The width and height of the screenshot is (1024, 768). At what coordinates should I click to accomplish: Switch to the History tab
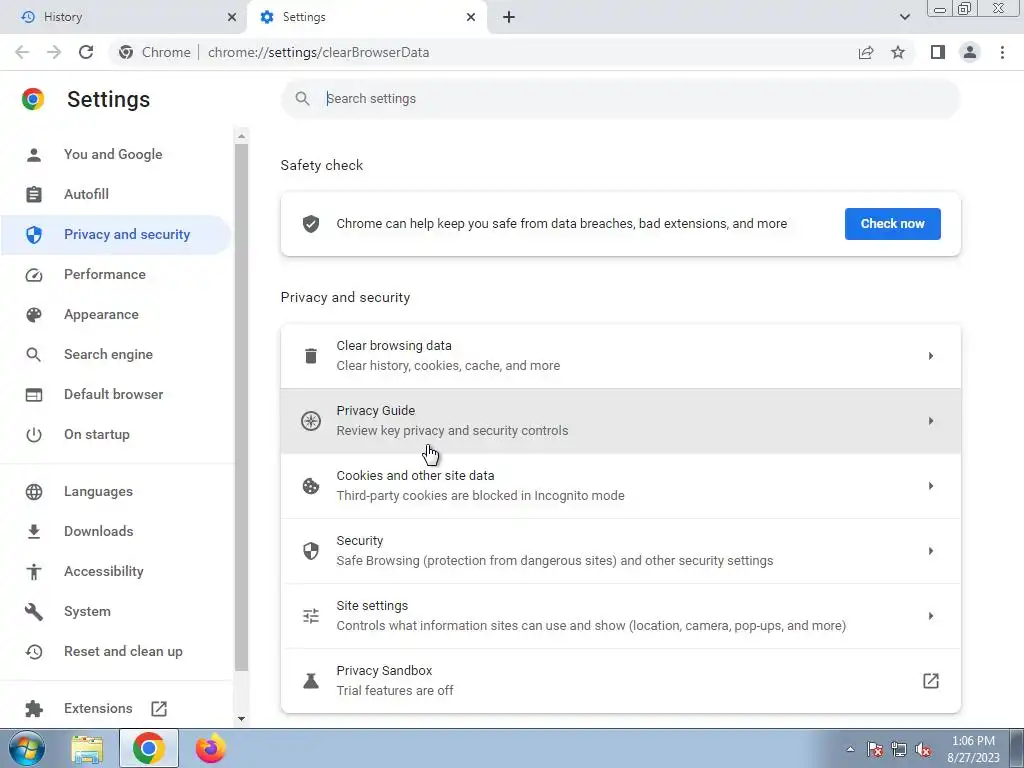(x=123, y=17)
